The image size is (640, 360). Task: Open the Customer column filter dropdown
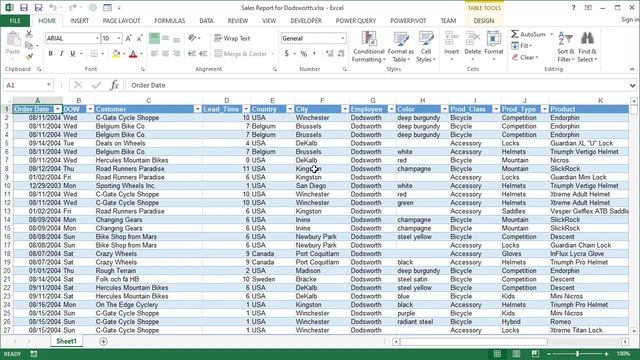(x=198, y=109)
